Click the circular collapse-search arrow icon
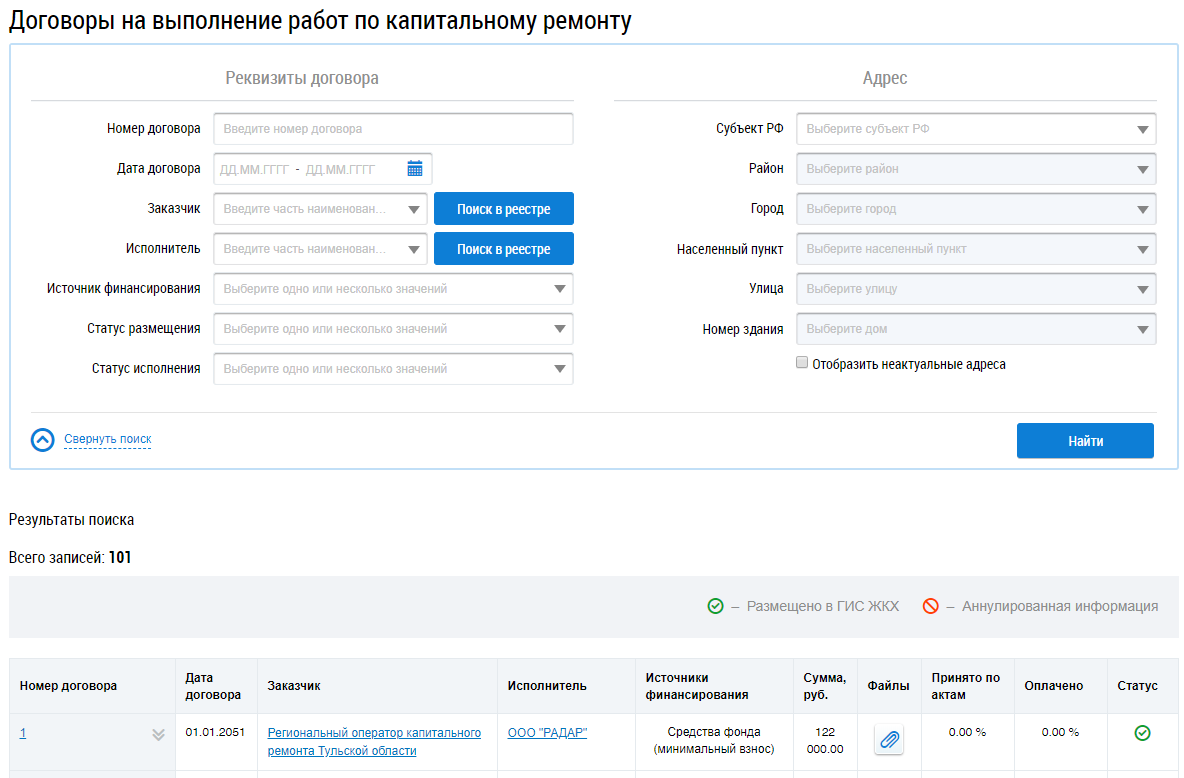 (x=43, y=440)
